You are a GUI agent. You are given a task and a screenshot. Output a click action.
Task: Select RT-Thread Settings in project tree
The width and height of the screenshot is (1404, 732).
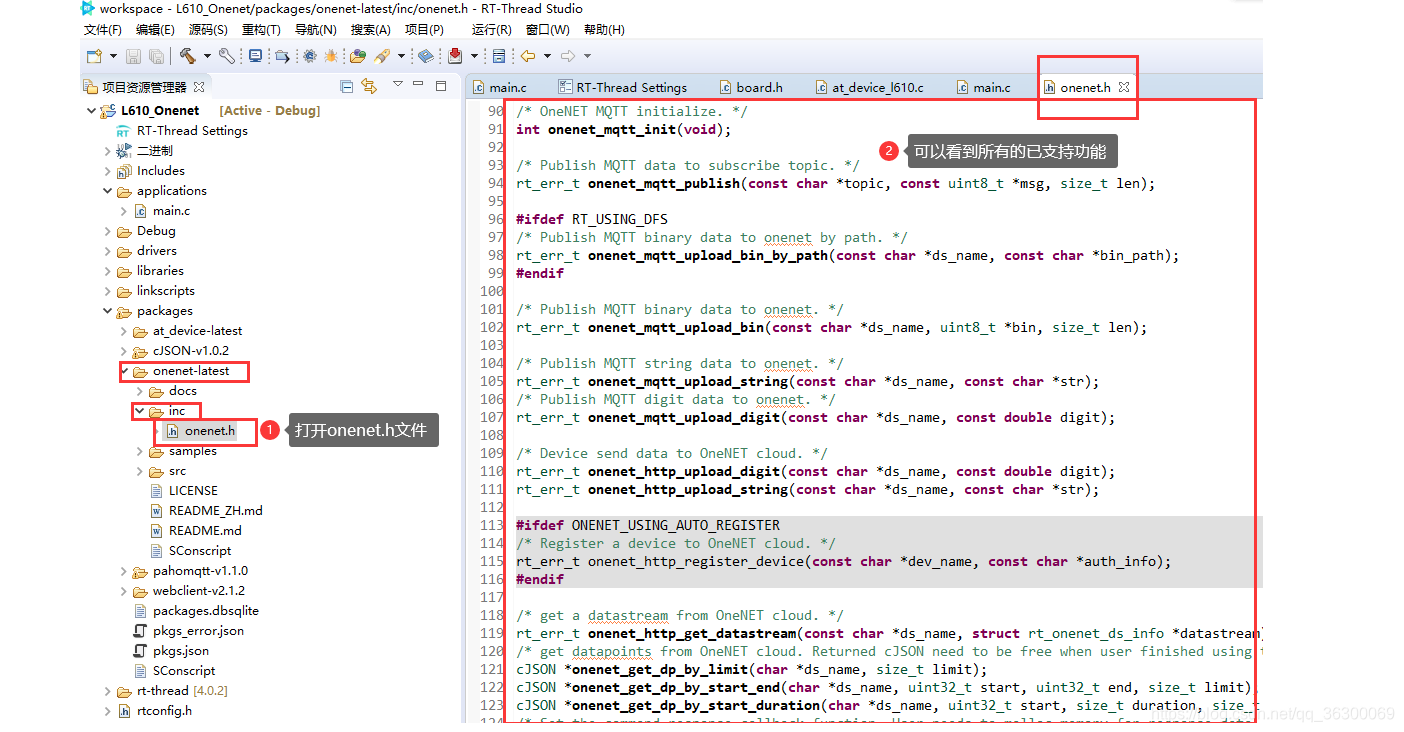tap(182, 131)
